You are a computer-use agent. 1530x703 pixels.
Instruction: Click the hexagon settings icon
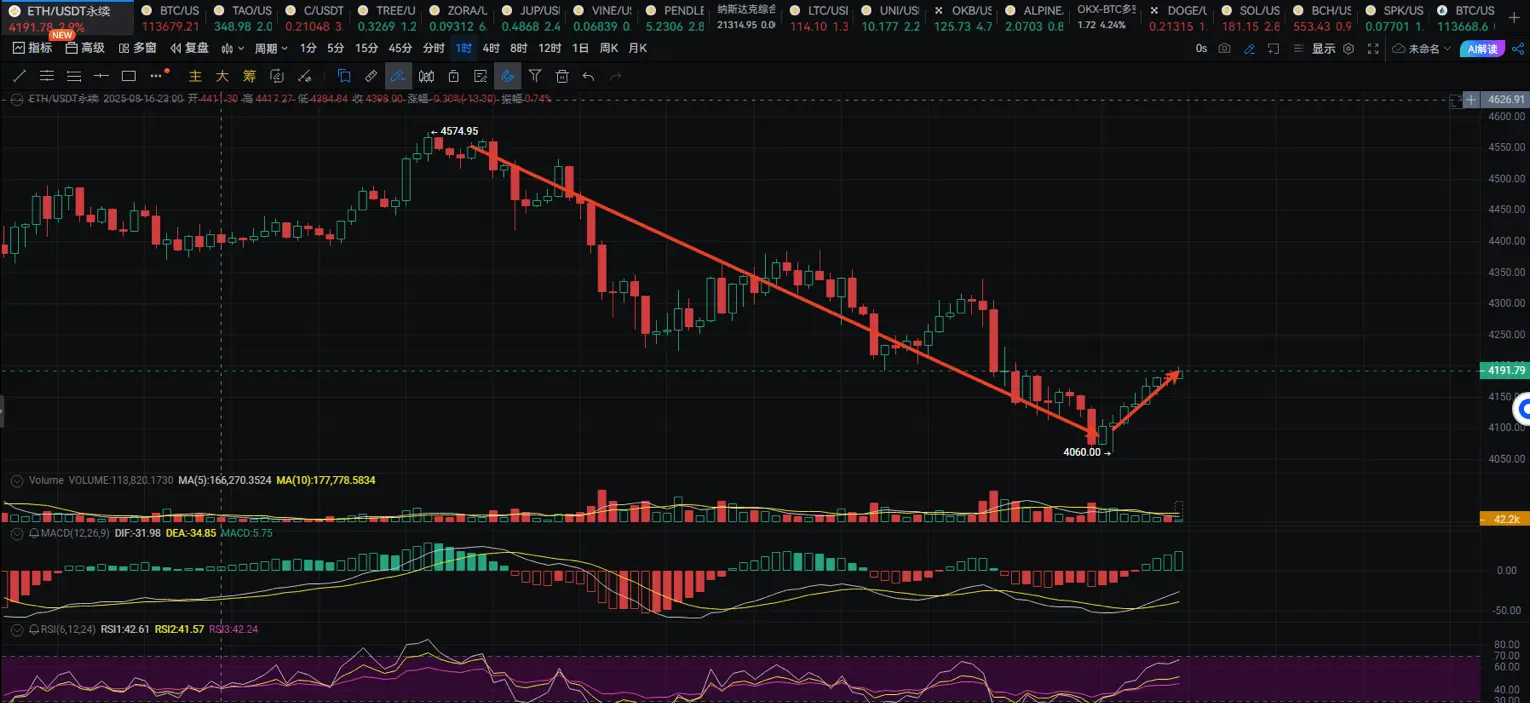tap(1348, 48)
